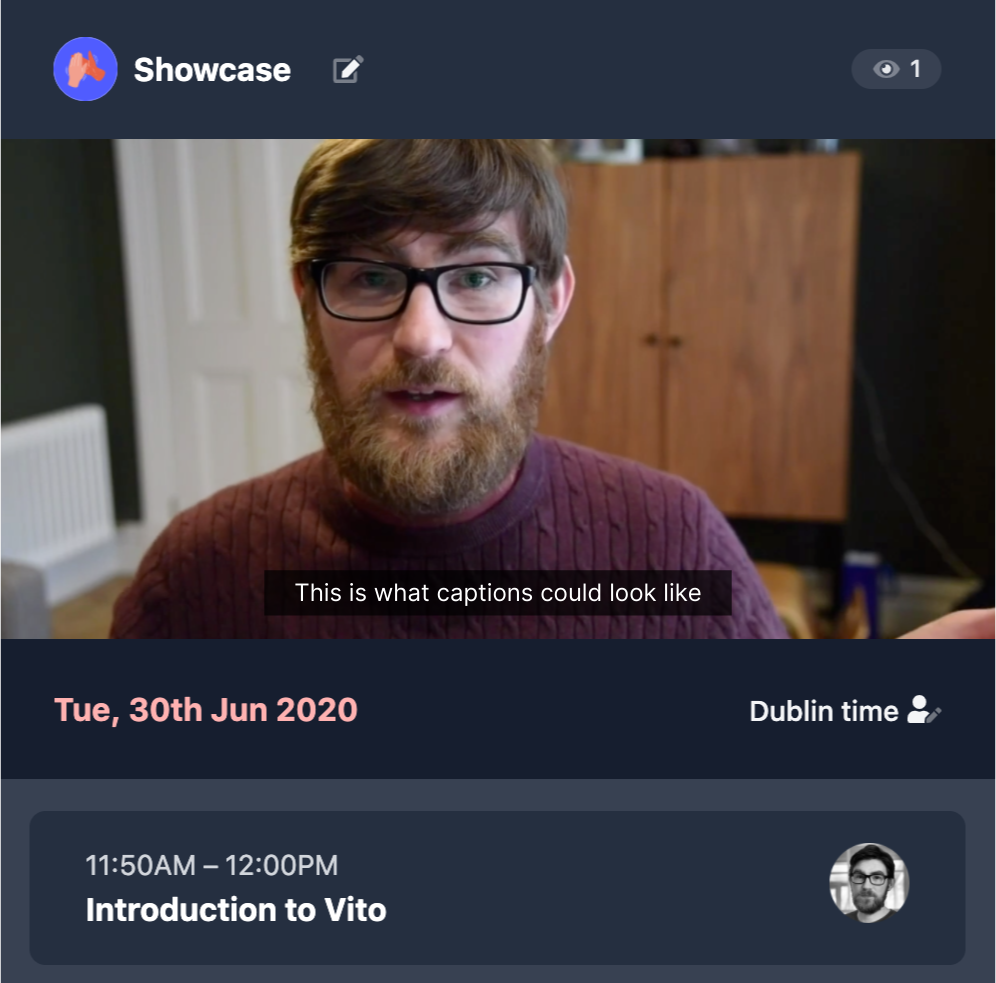Screen dimensions: 996x983
Task: Open the viewer count badge showing 1
Action: tap(896, 69)
